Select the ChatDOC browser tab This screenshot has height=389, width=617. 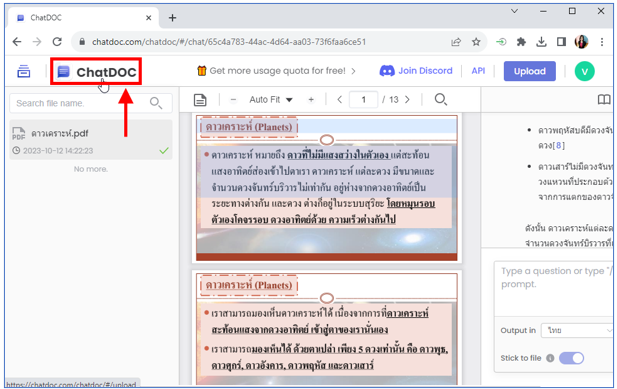click(83, 18)
